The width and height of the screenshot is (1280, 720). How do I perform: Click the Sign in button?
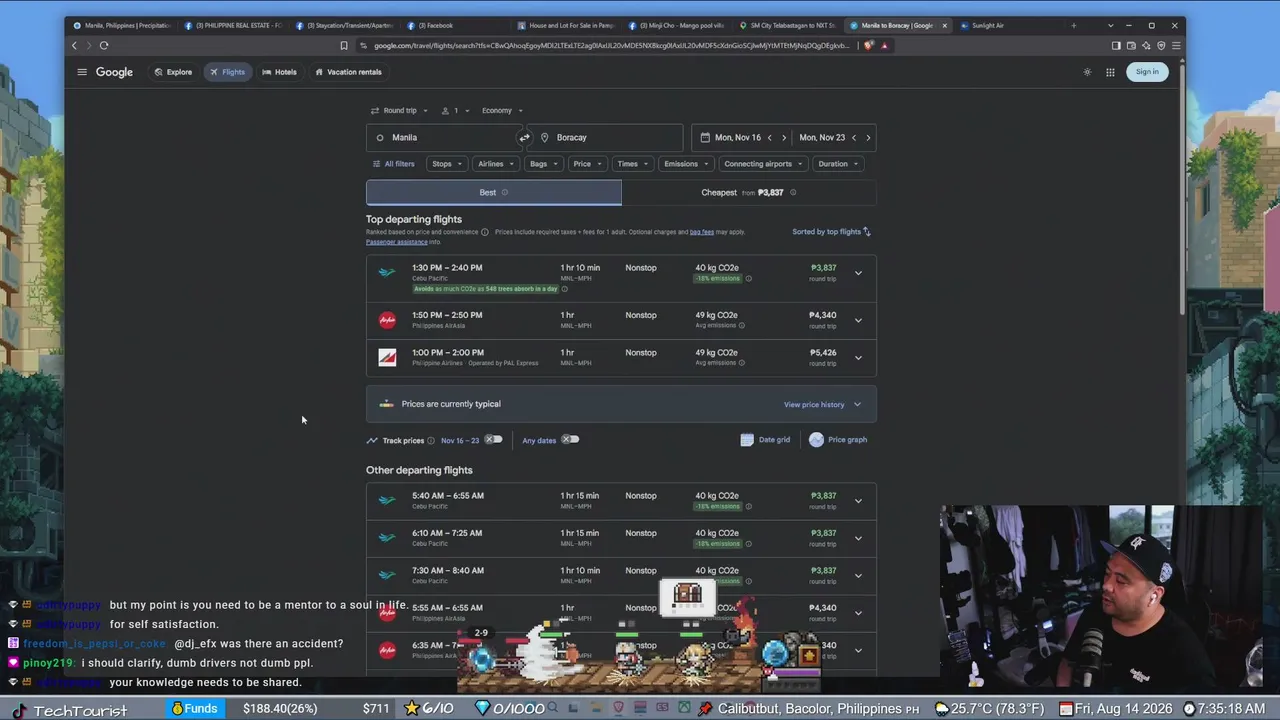[1147, 72]
